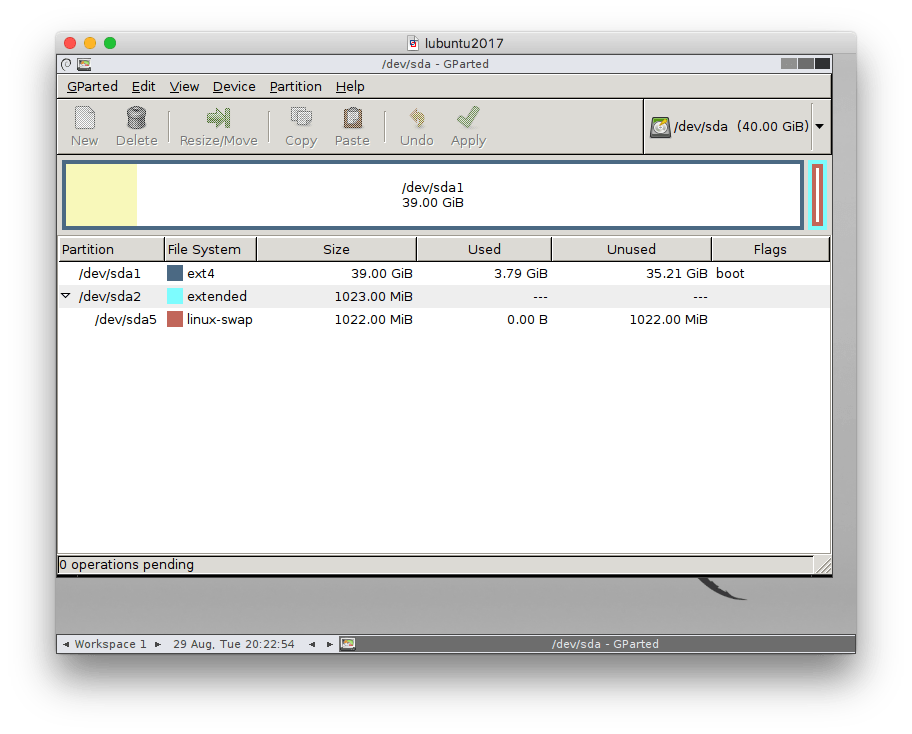
Task: Click the lubuntu2017 document icon in title
Action: pyautogui.click(x=413, y=43)
